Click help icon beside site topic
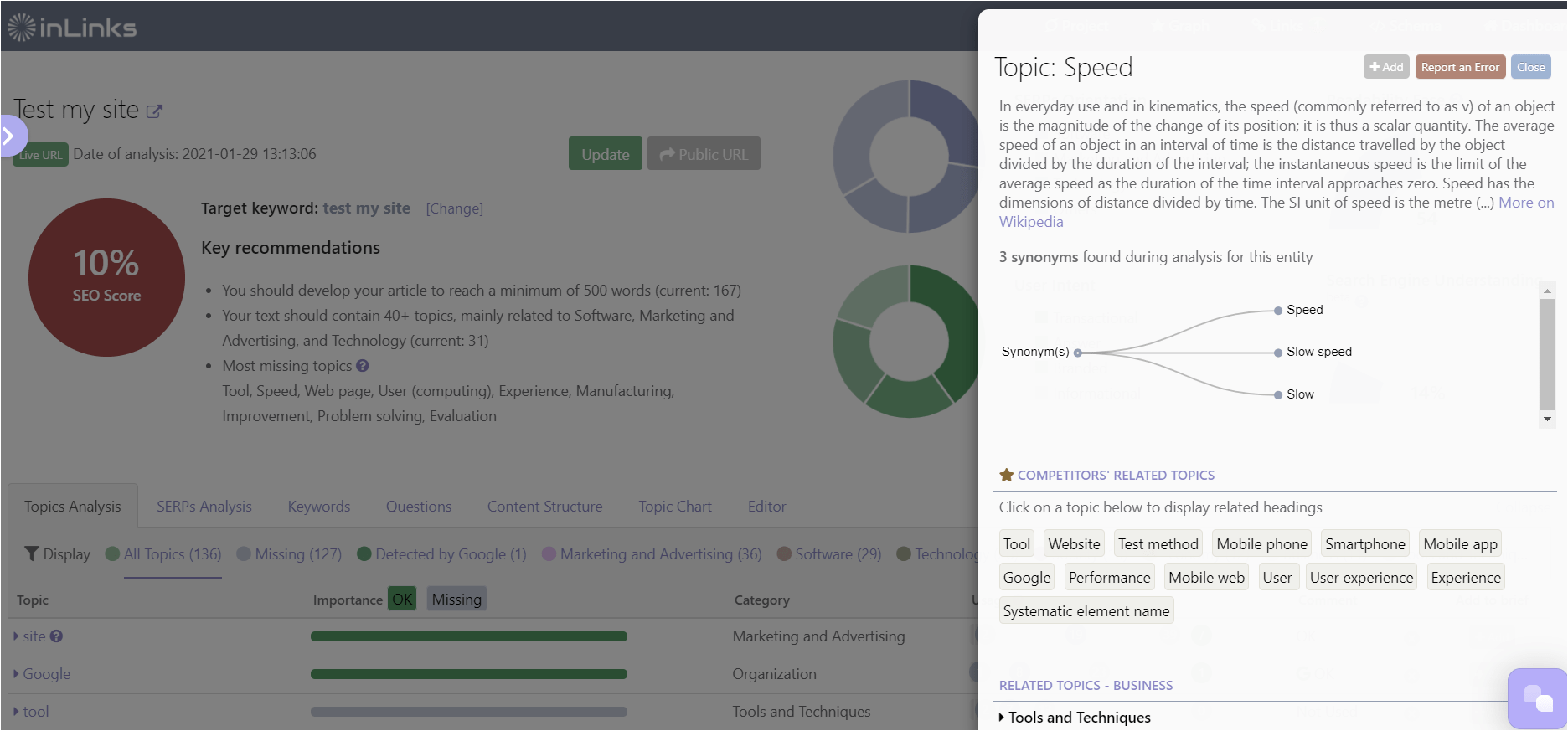This screenshot has width=1568, height=731. click(x=56, y=636)
